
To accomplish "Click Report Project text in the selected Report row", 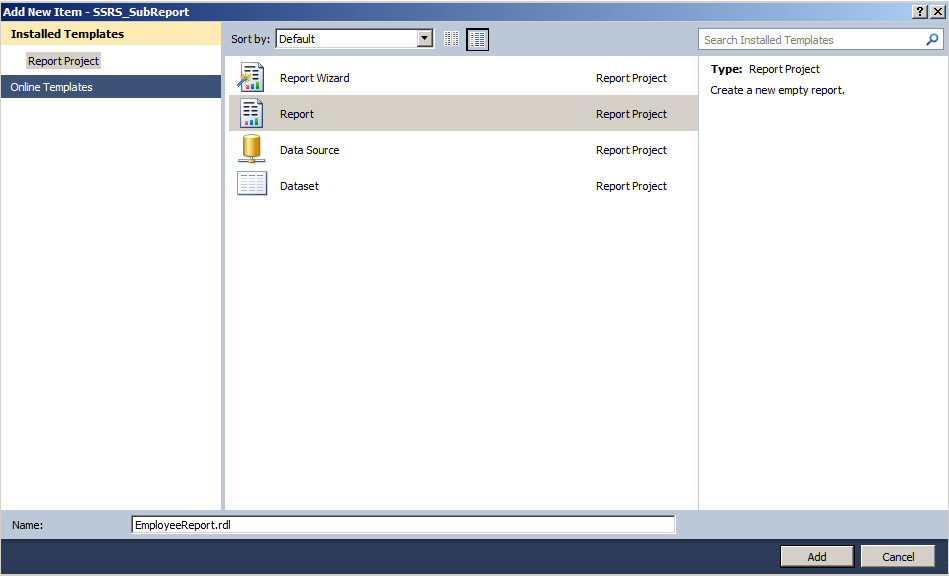I will [x=631, y=114].
